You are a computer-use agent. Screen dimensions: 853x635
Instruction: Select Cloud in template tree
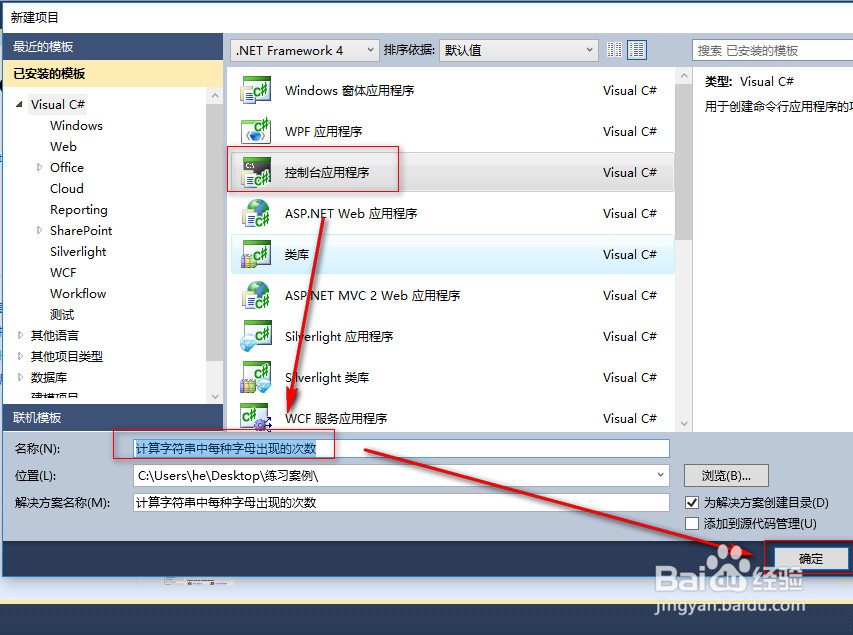click(x=66, y=188)
